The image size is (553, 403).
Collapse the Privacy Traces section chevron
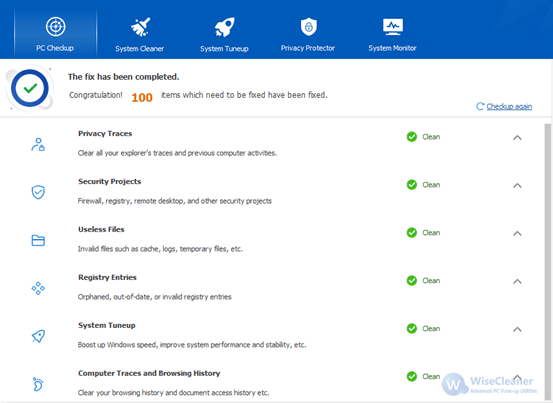[517, 138]
